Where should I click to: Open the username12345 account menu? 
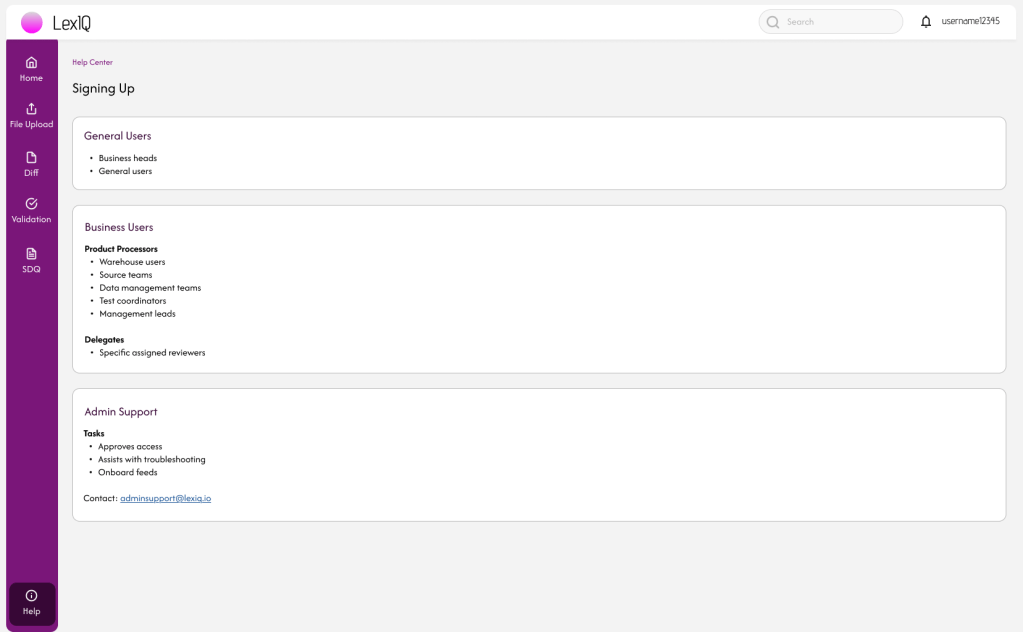coord(970,21)
